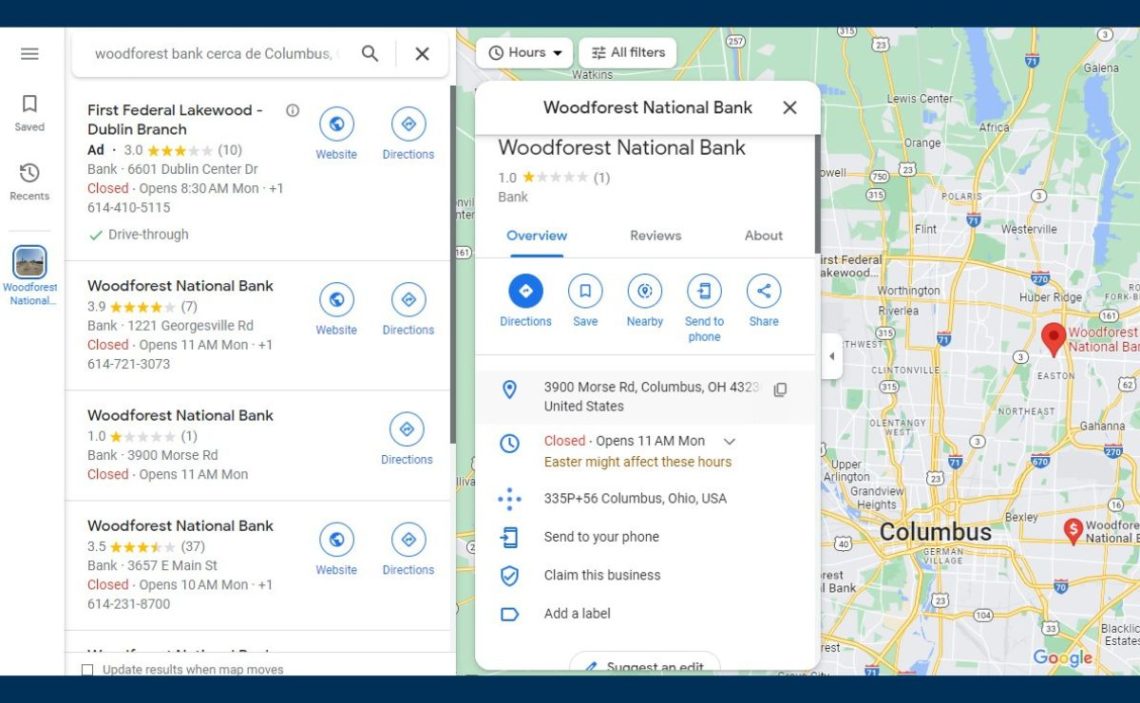Image resolution: width=1140 pixels, height=703 pixels.
Task: Open the Recents panel
Action: (x=29, y=178)
